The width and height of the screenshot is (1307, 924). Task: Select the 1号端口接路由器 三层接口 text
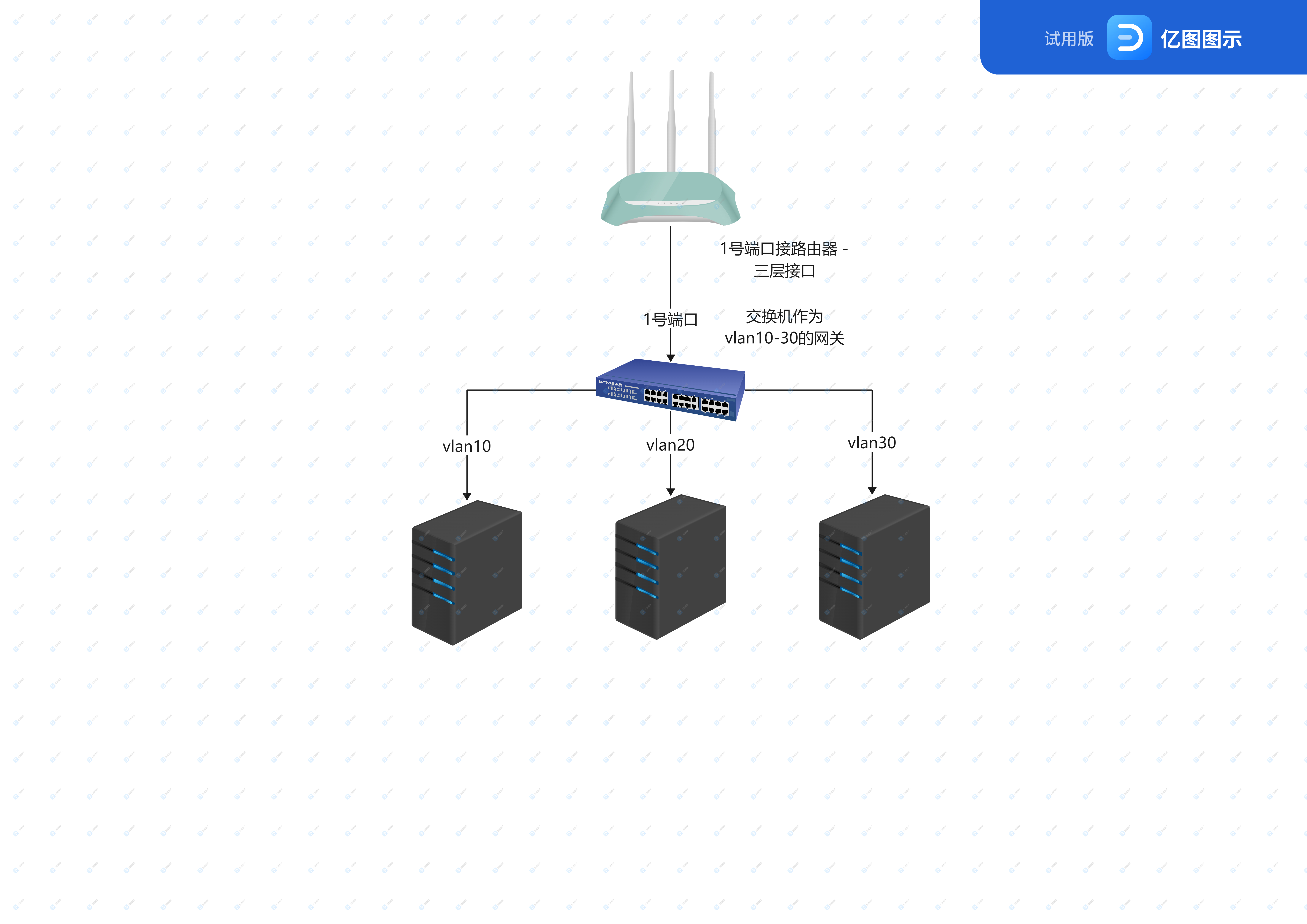coord(784,260)
